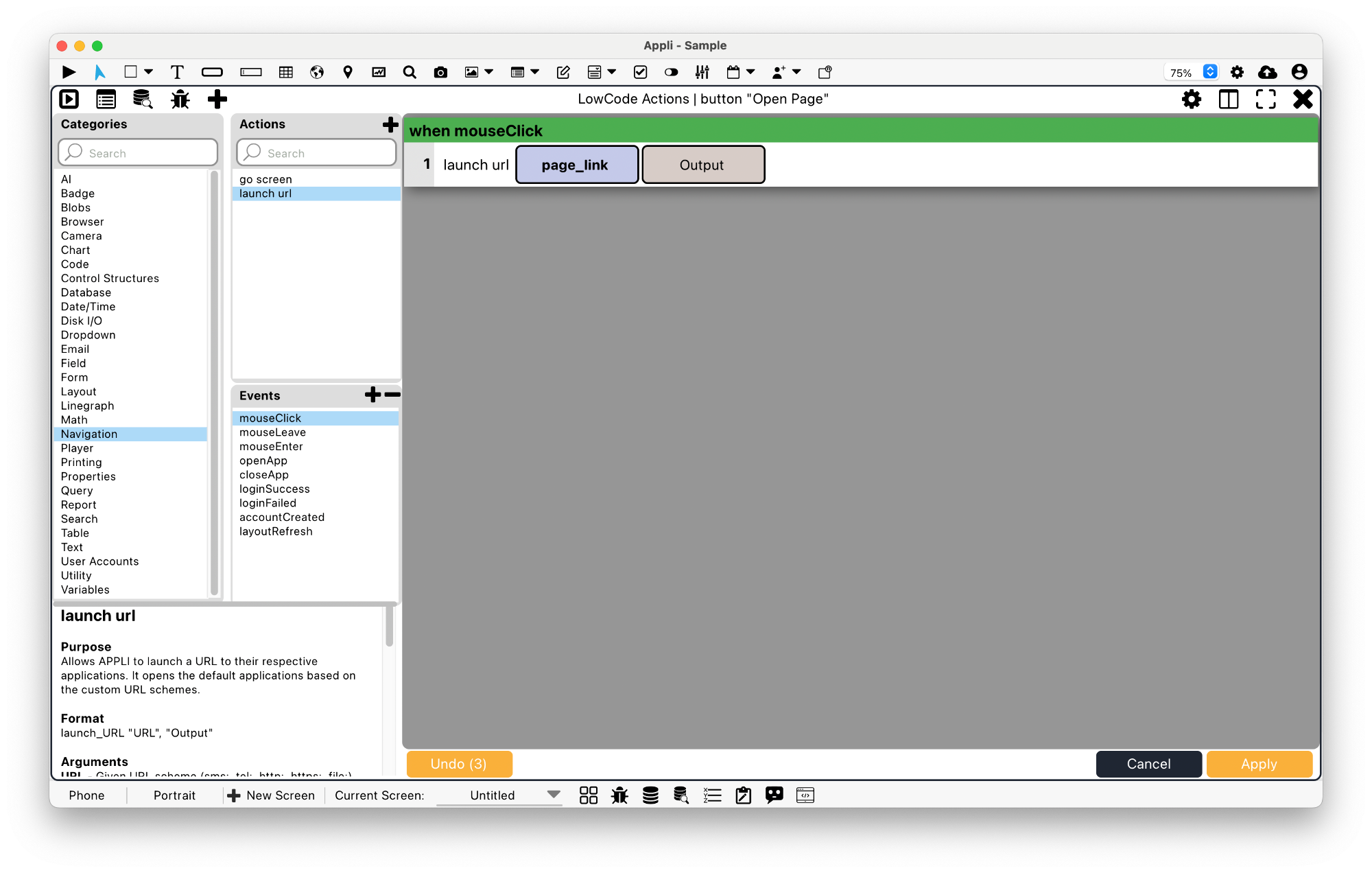Click the Output parameter block
The height and width of the screenshot is (873, 1372).
(x=702, y=165)
